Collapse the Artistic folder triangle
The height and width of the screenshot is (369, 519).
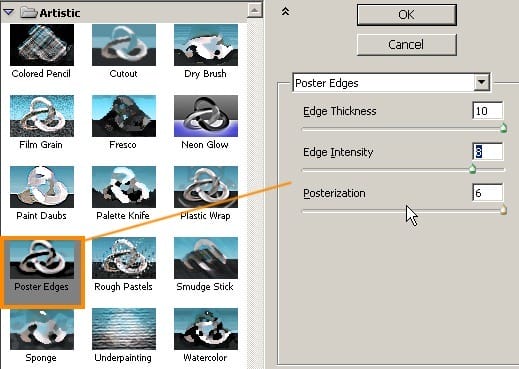[9, 13]
